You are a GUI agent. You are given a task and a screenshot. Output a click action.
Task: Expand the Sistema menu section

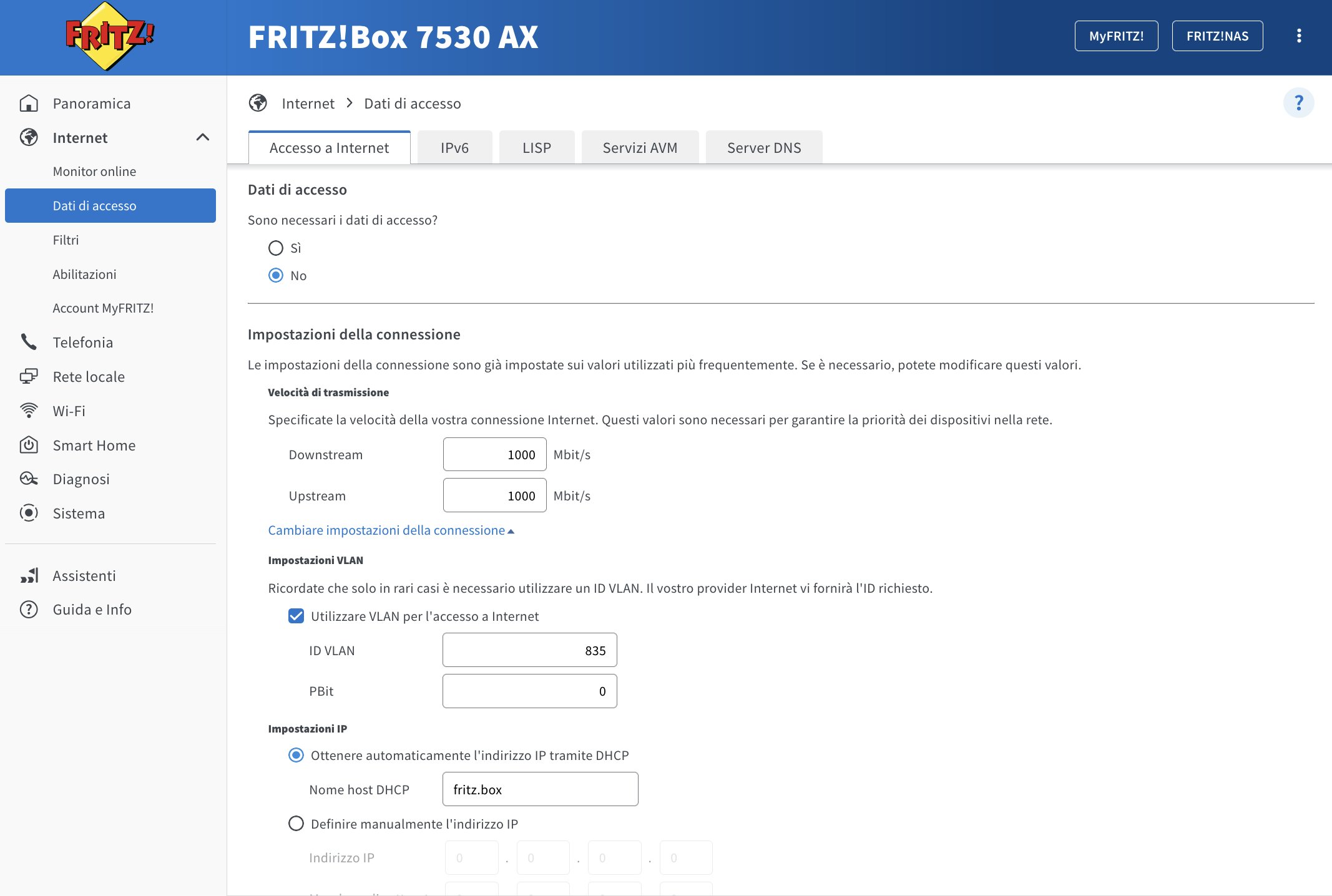coord(79,513)
